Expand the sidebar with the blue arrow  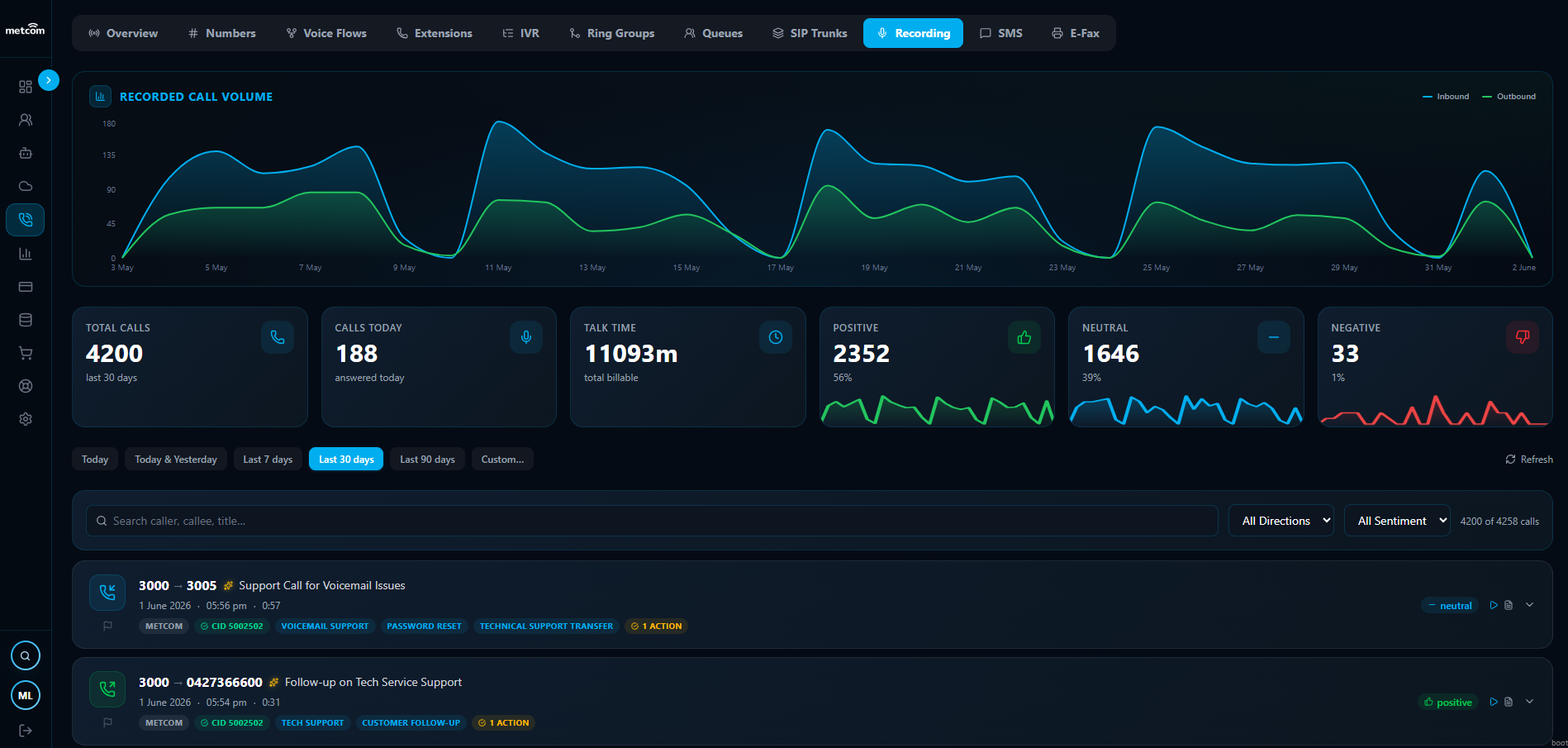pos(49,80)
